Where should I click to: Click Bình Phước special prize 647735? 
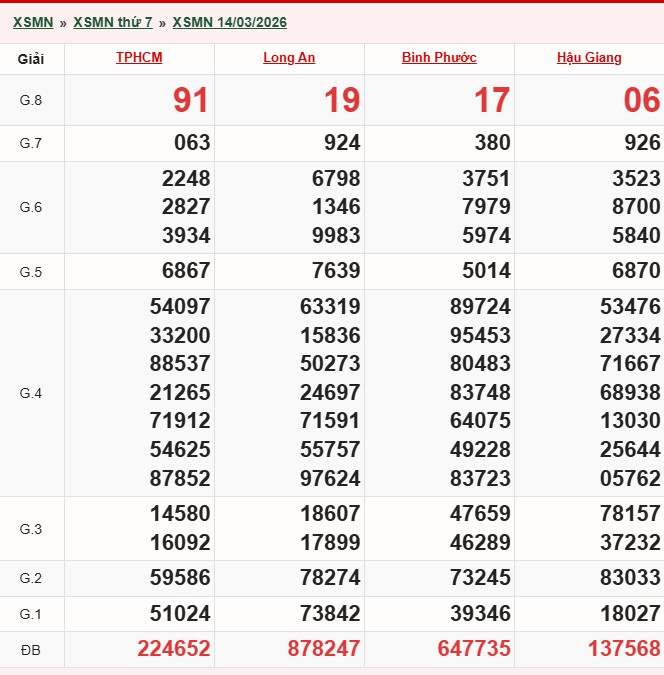(473, 649)
